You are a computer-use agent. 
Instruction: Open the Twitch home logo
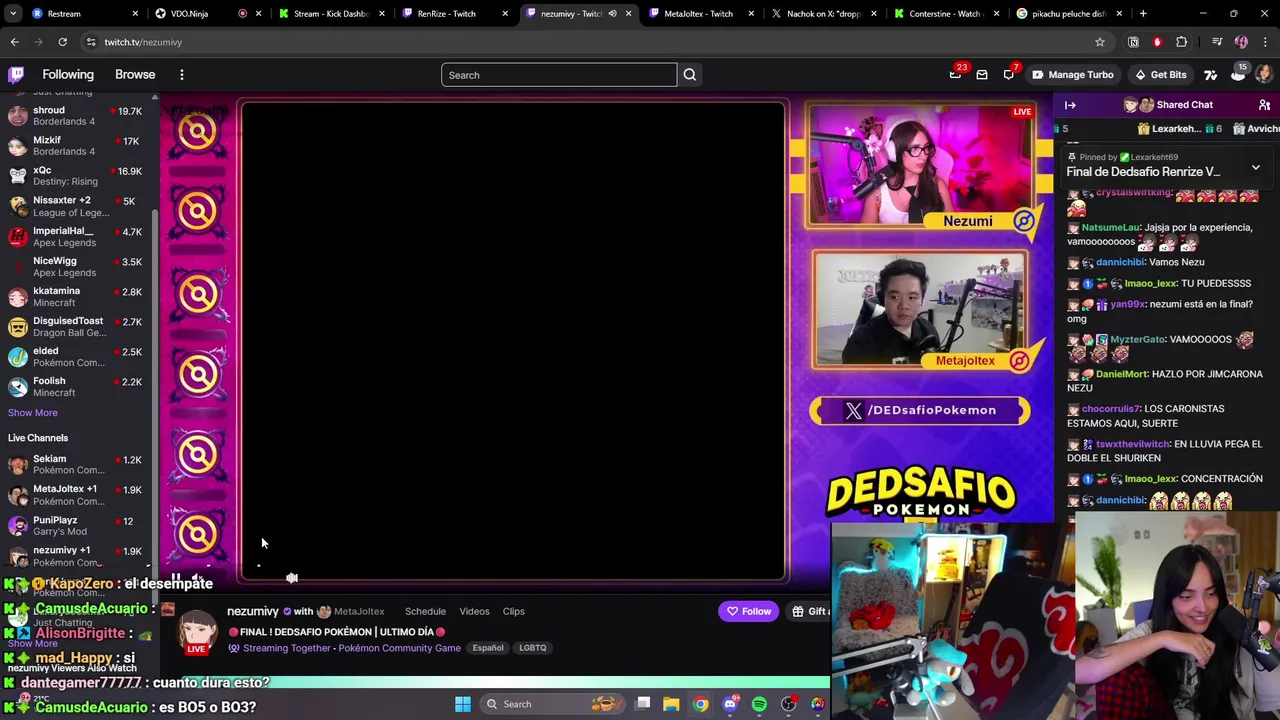(16, 75)
